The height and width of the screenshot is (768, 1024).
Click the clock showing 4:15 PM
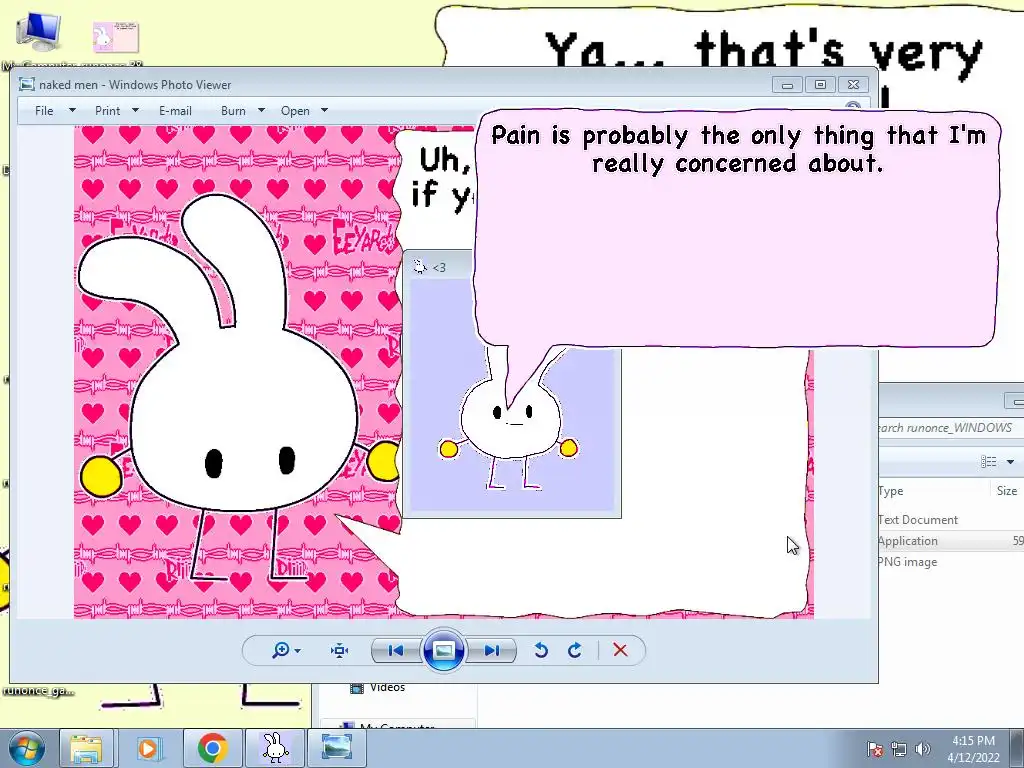[973, 749]
